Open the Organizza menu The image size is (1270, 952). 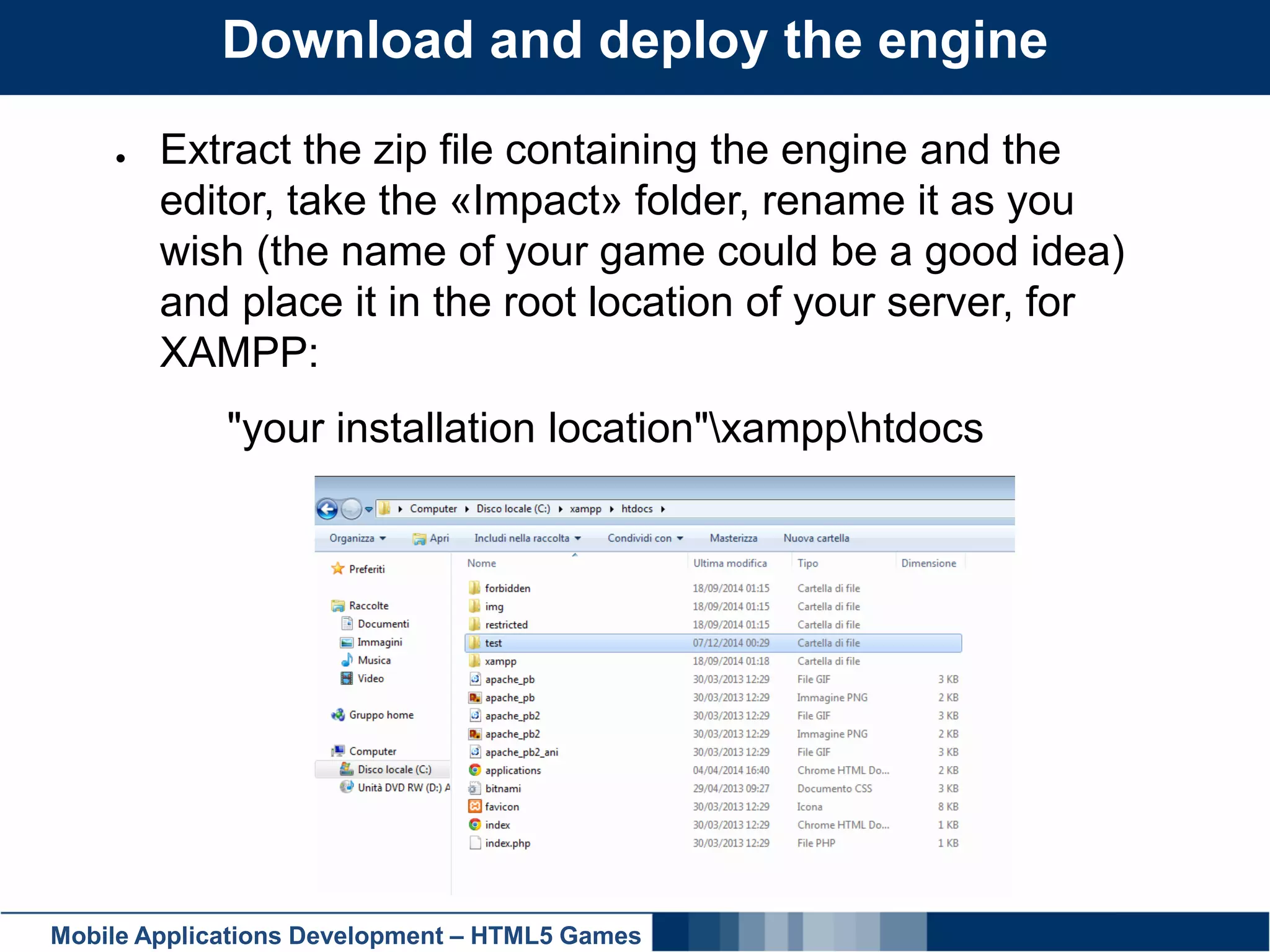pyautogui.click(x=358, y=538)
